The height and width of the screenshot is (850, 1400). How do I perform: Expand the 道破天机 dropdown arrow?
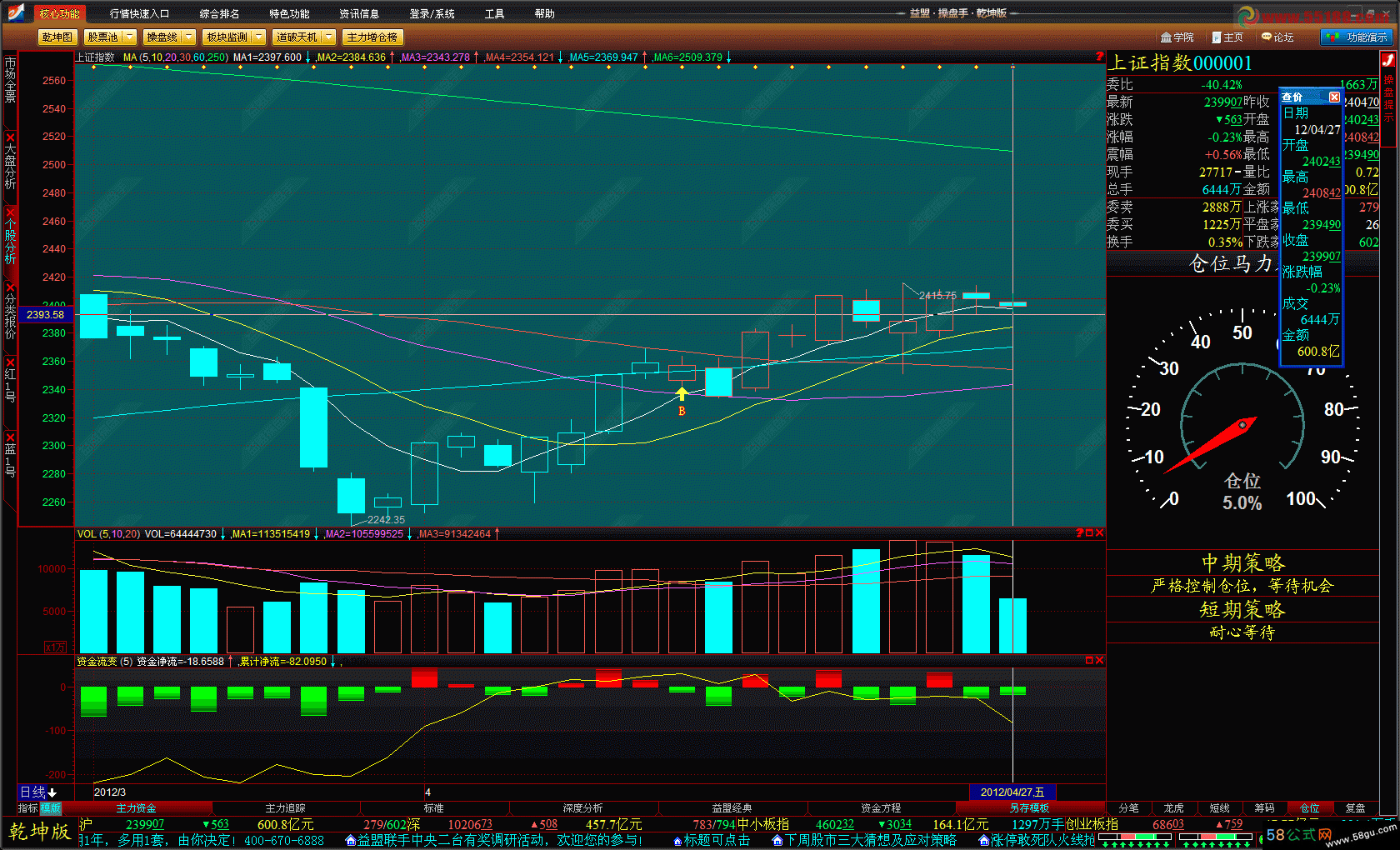328,37
